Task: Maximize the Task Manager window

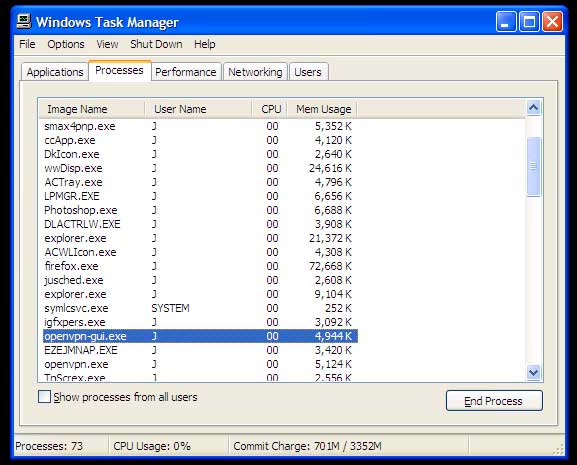Action: point(529,21)
